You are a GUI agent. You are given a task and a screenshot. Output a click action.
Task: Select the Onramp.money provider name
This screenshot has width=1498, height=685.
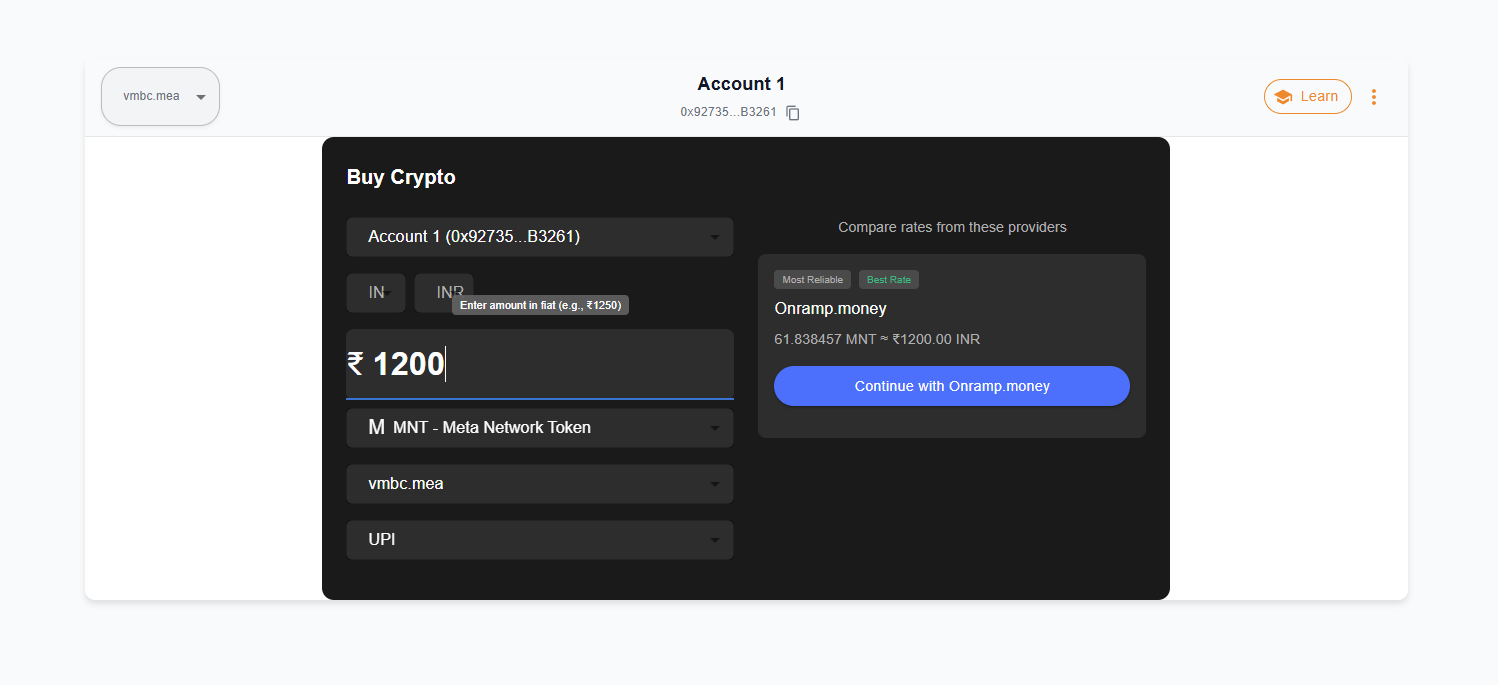830,309
